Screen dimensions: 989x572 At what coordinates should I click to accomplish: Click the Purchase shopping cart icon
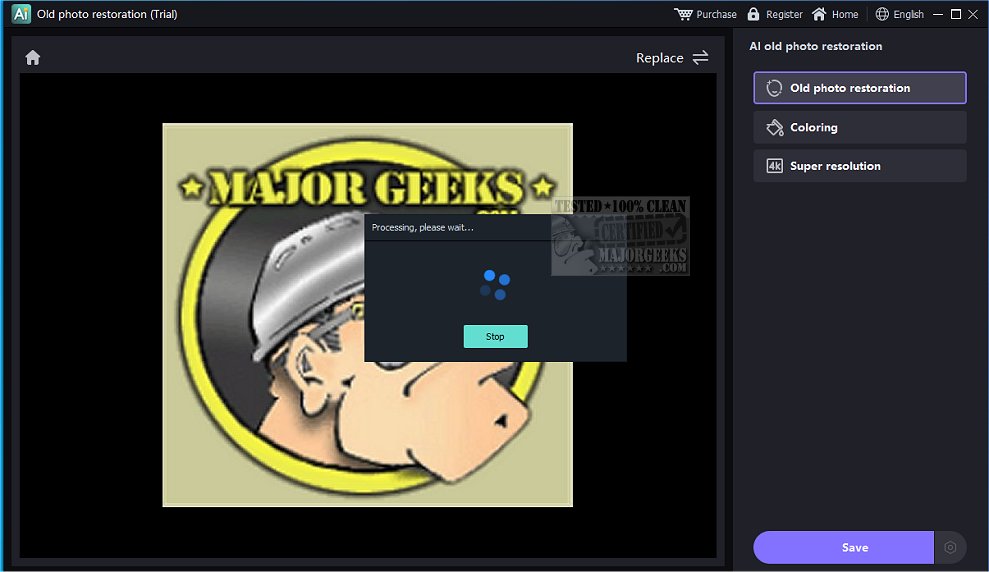click(x=683, y=14)
